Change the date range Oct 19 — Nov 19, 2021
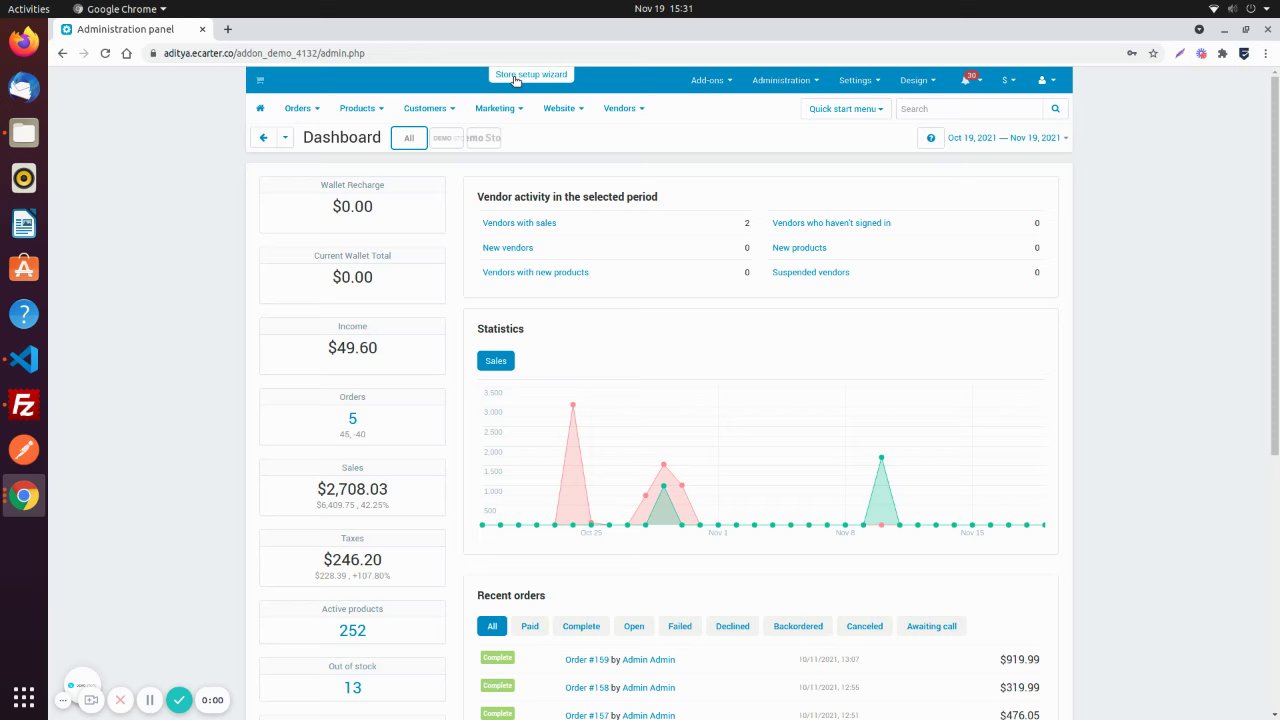 (1008, 138)
